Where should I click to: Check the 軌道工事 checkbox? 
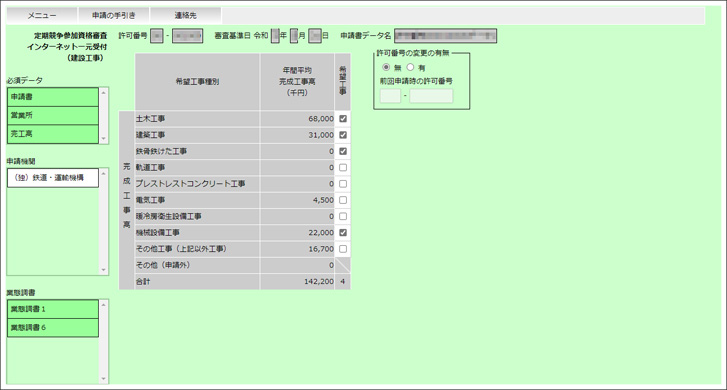pos(343,167)
